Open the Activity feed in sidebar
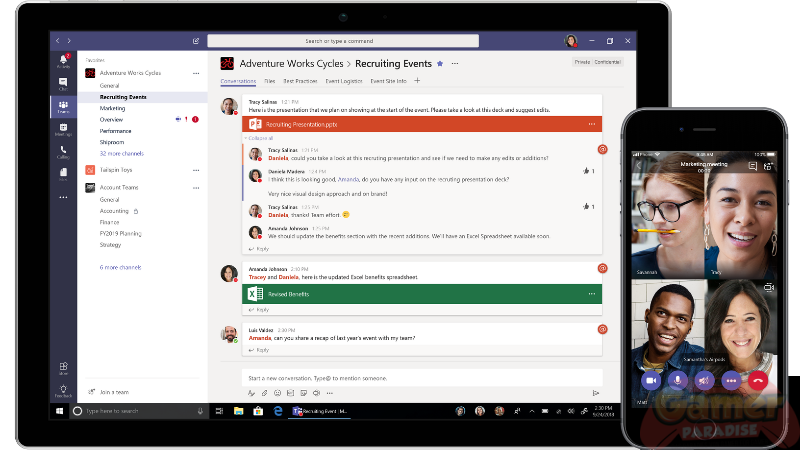The height and width of the screenshot is (450, 800). point(63,60)
